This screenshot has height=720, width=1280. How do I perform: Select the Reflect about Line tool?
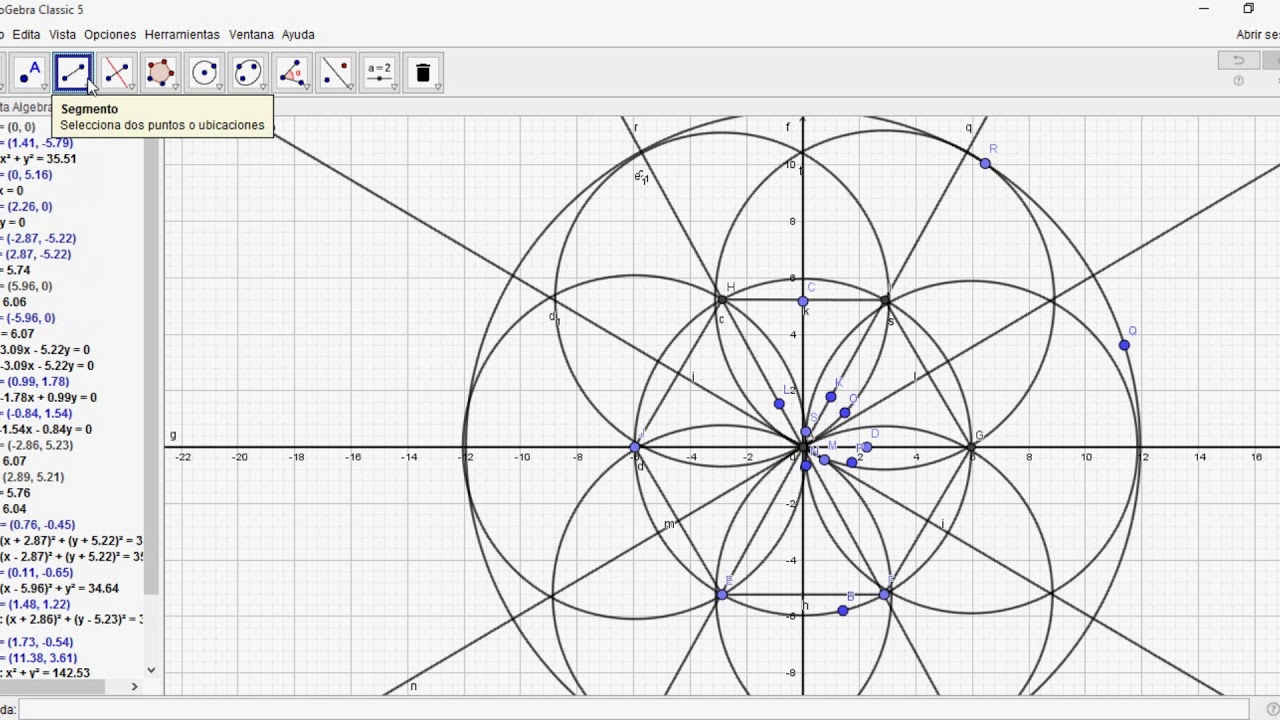pyautogui.click(x=336, y=72)
